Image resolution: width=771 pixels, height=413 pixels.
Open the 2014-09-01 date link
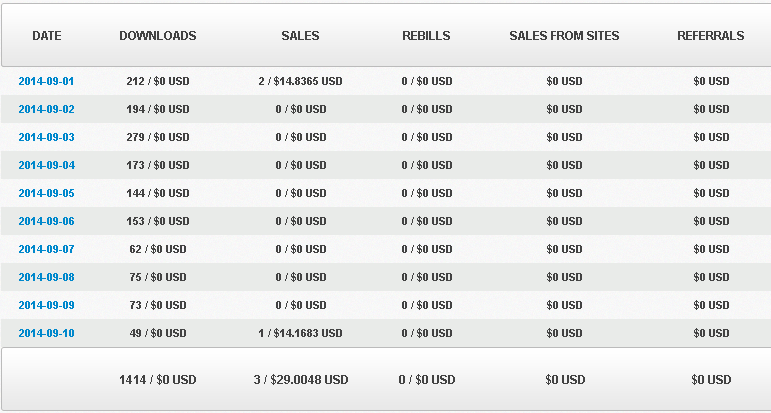coord(46,81)
